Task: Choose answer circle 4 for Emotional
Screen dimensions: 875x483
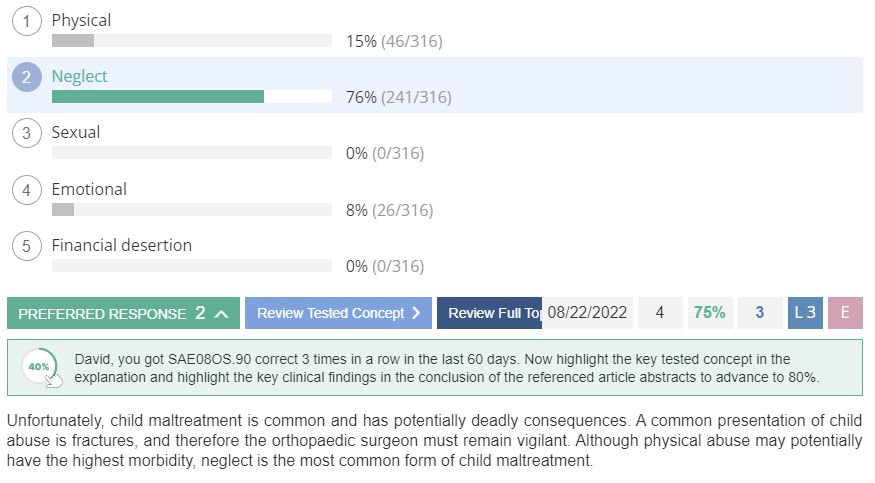Action: click(27, 190)
